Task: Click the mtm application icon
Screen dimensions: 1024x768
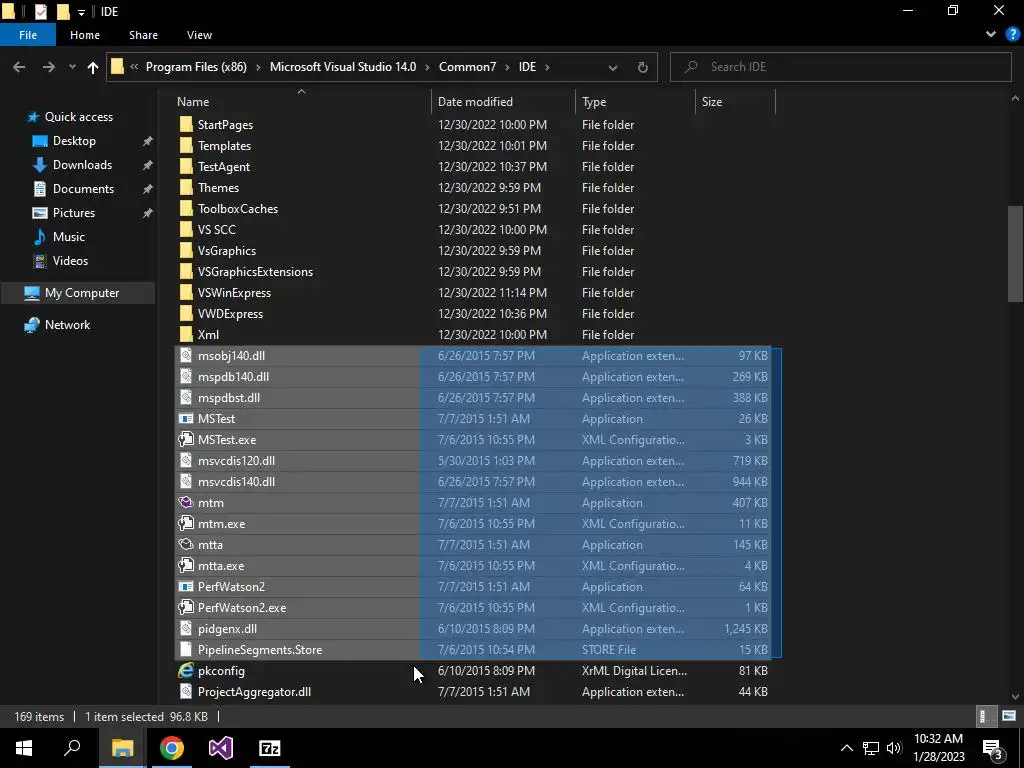Action: coord(186,503)
